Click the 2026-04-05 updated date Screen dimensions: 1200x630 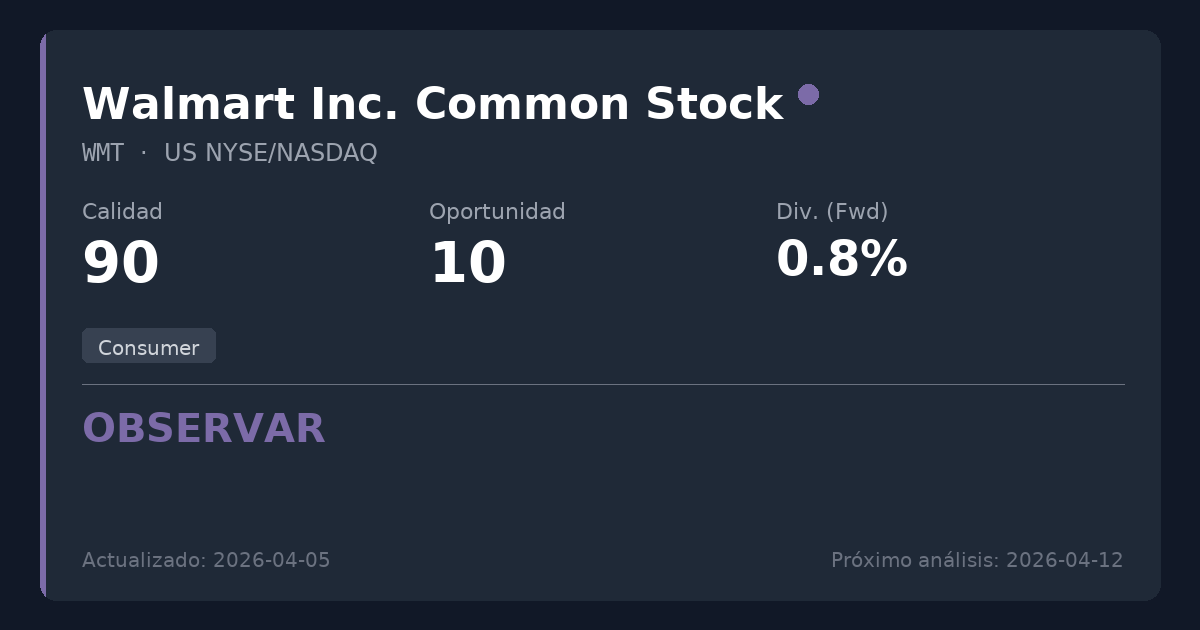(271, 560)
